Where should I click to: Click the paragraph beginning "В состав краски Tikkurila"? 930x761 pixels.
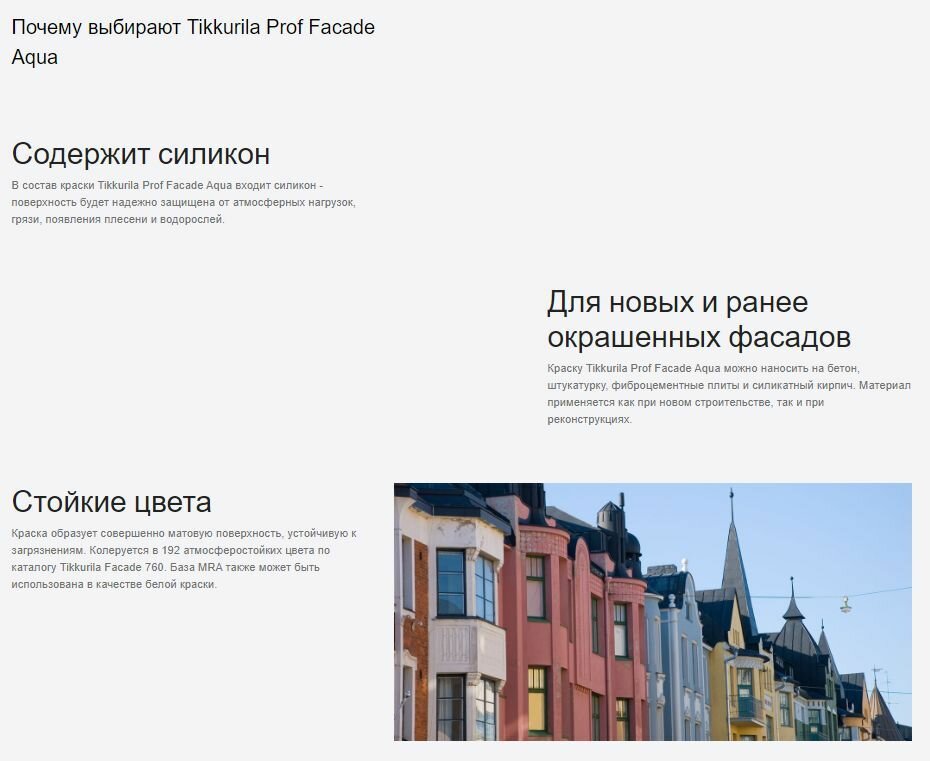coord(183,202)
